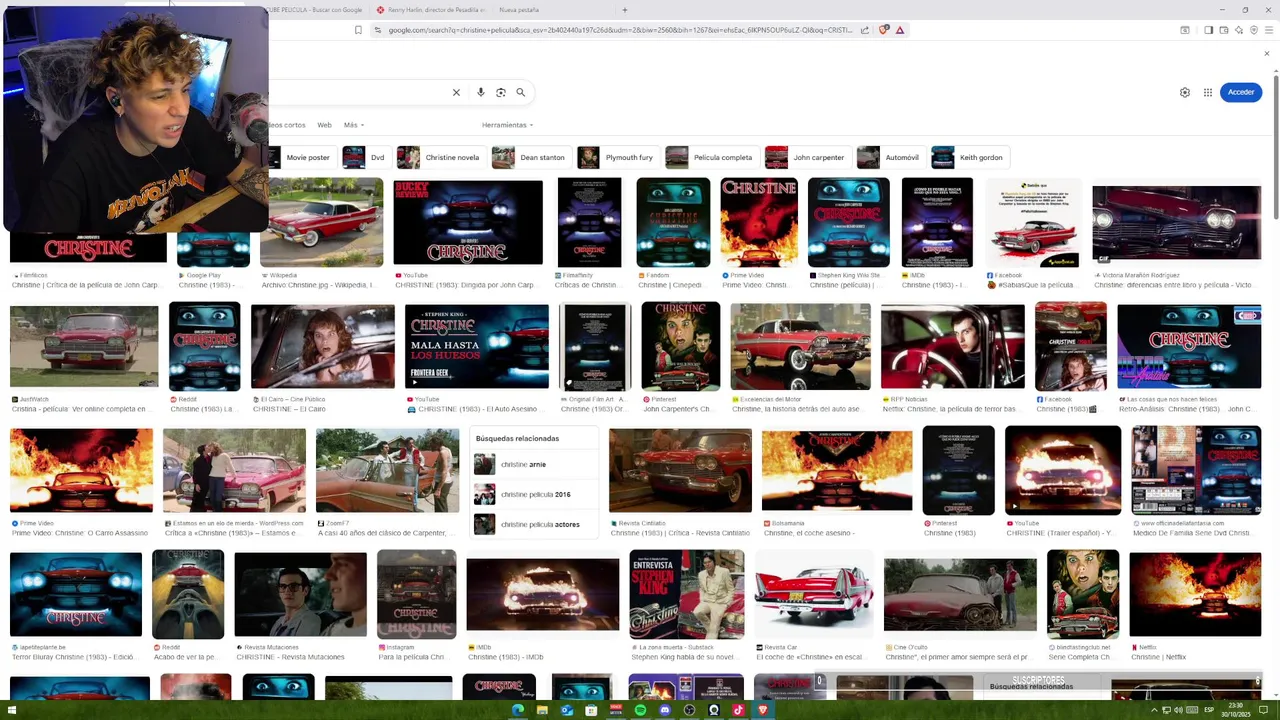Filter images by Dvd chip
Viewport: 1280px width, 720px height.
point(366,157)
